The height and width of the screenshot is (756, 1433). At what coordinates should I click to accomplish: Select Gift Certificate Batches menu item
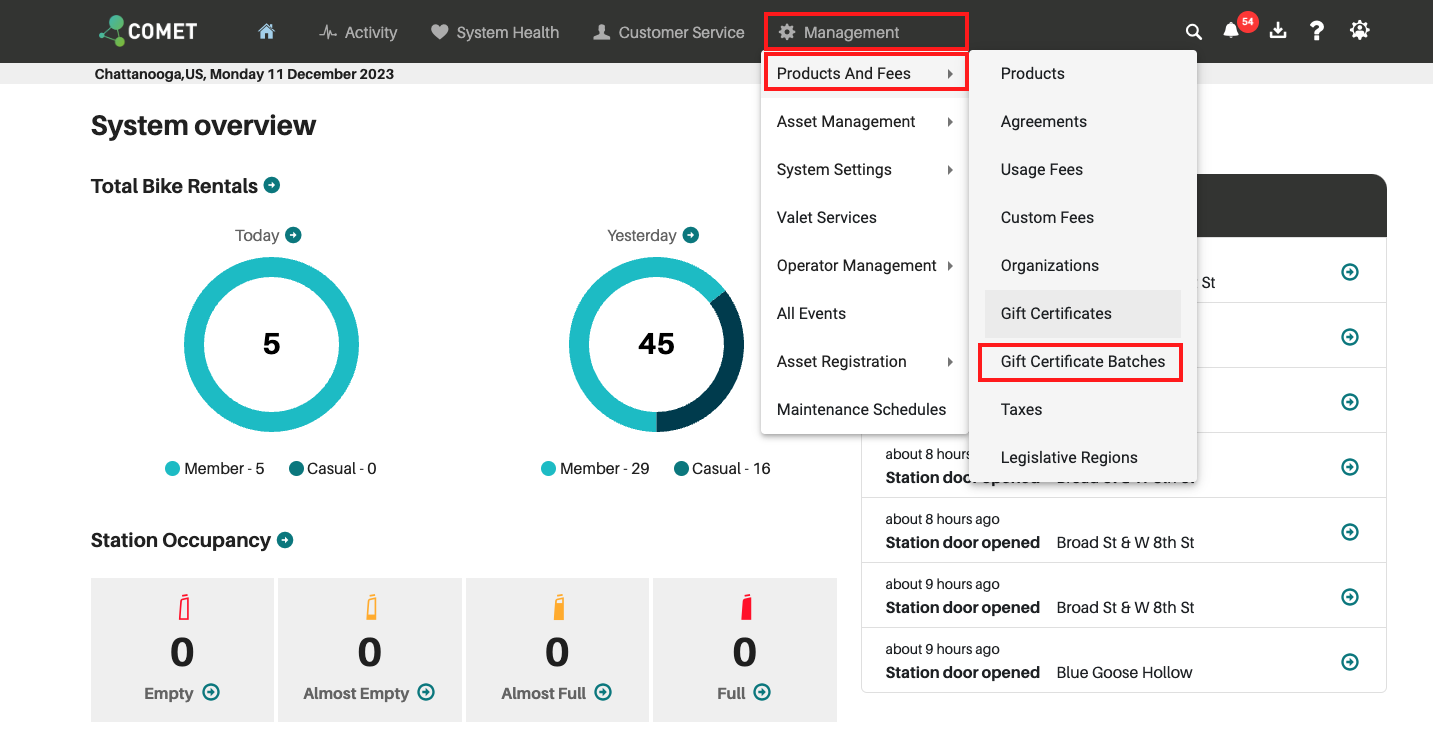click(1083, 362)
